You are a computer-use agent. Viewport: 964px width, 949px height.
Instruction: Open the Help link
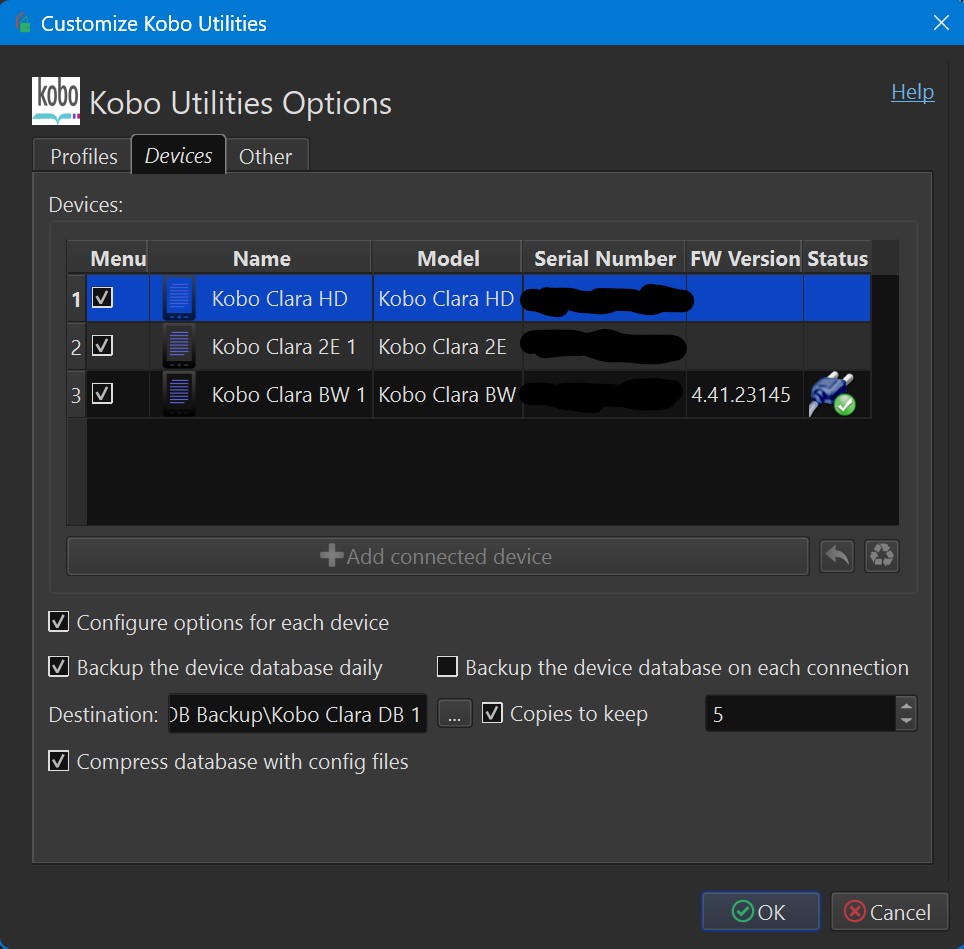click(x=912, y=92)
